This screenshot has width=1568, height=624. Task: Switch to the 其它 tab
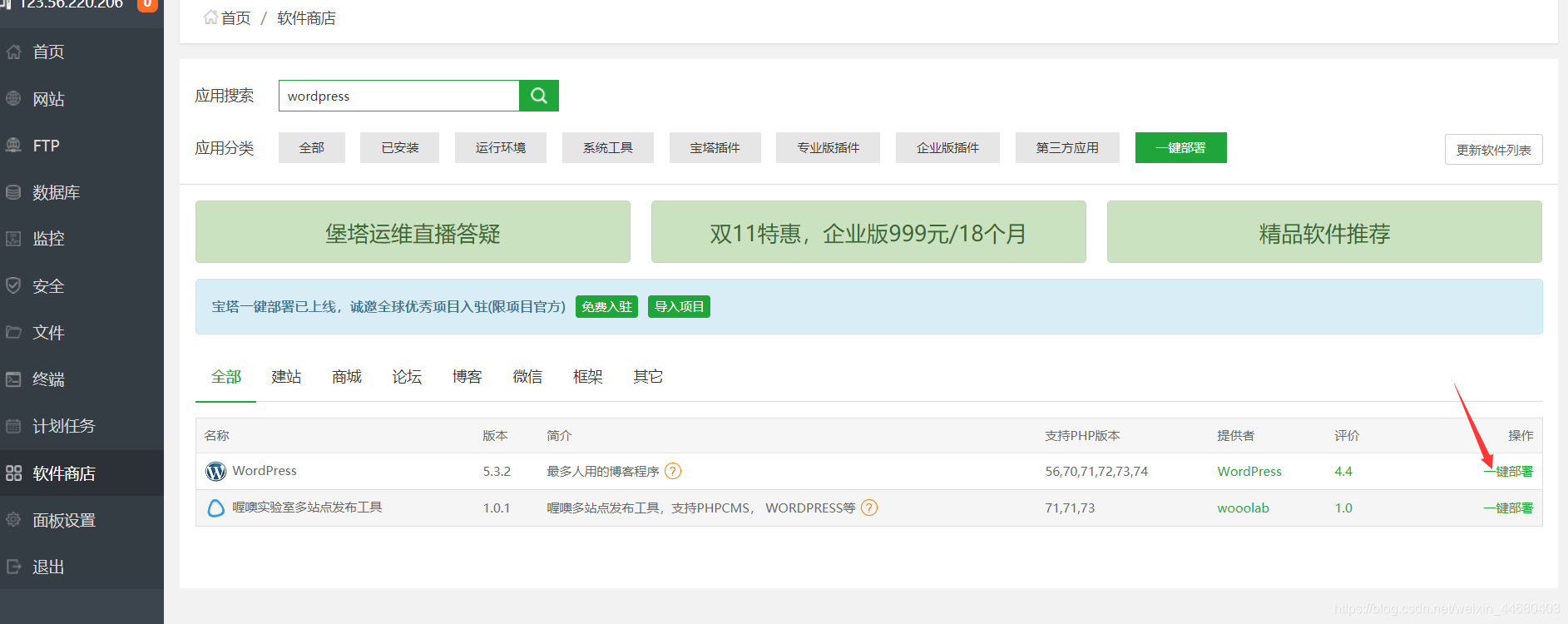pyautogui.click(x=648, y=377)
